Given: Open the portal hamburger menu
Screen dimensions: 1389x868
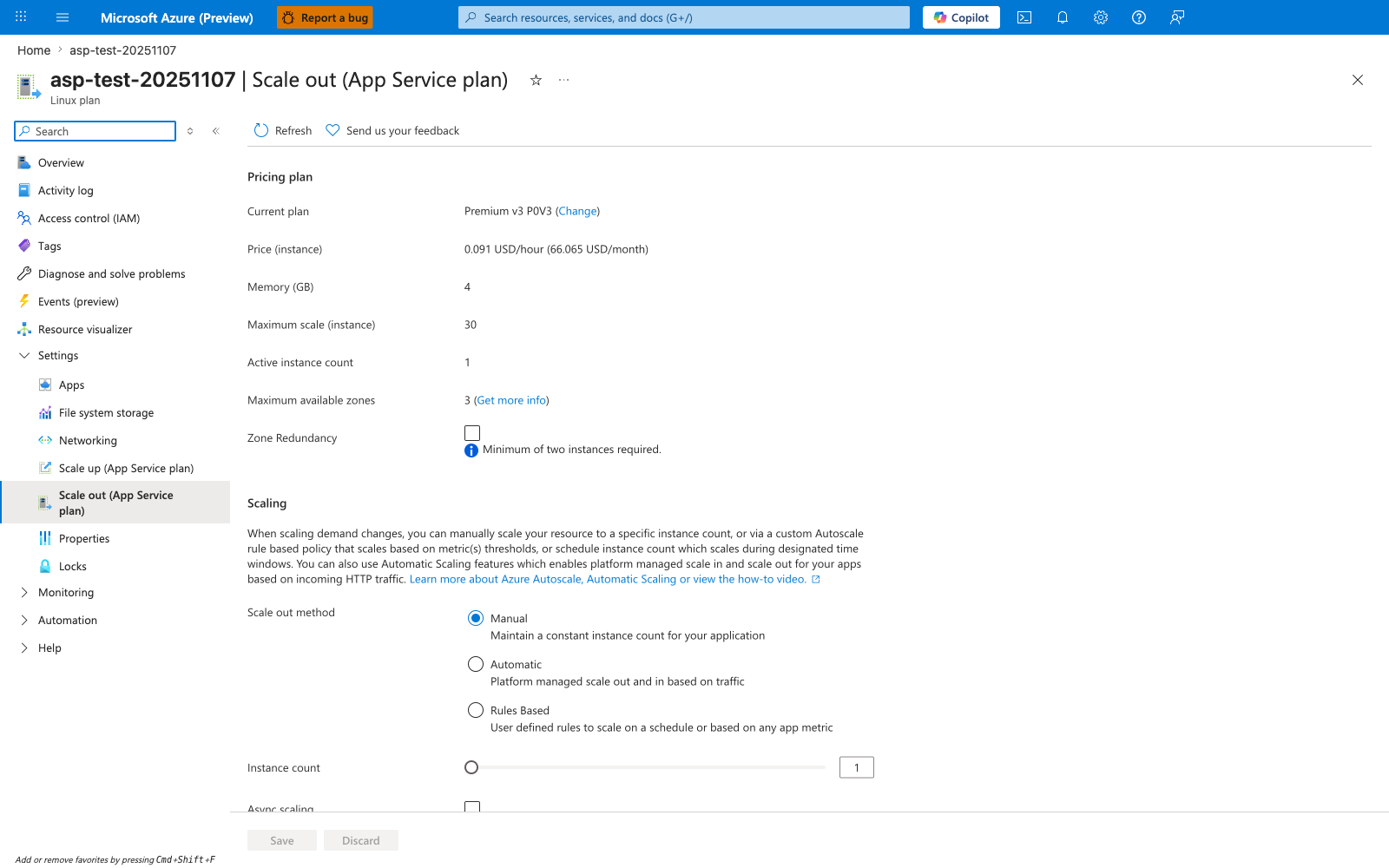Looking at the screenshot, I should pyautogui.click(x=63, y=17).
